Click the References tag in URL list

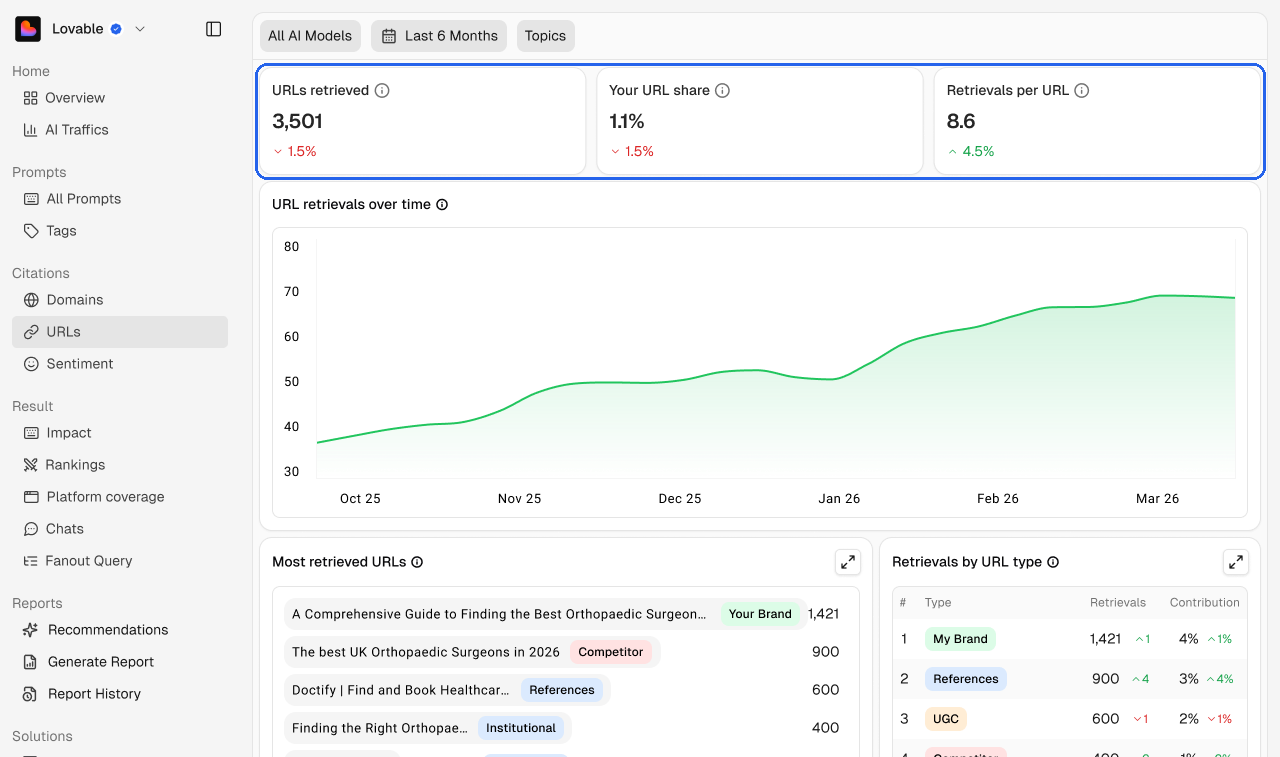tap(562, 690)
